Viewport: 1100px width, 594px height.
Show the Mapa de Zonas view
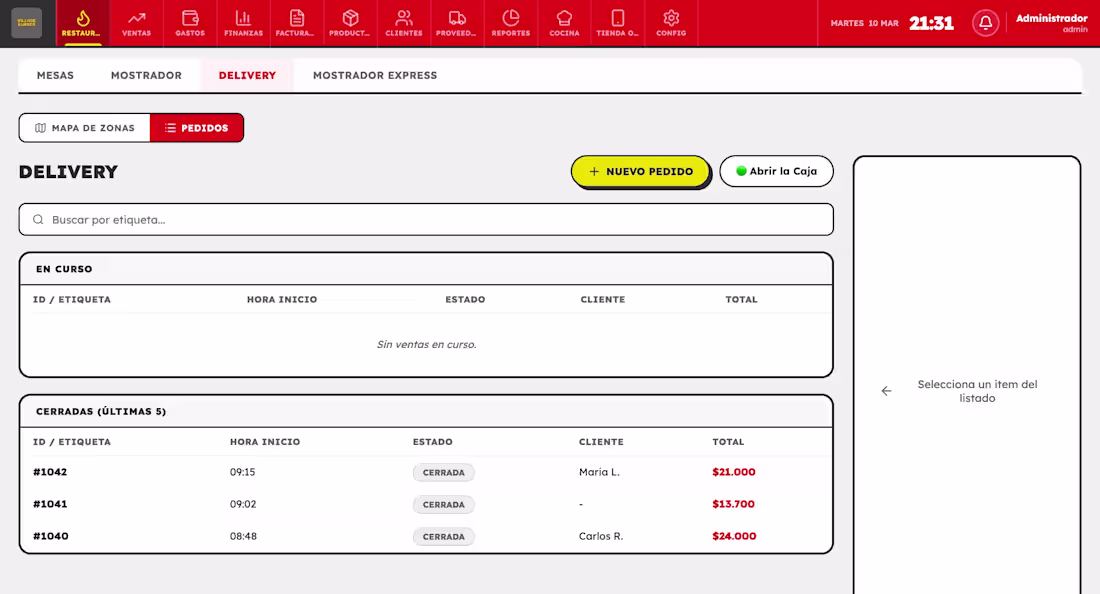tap(85, 128)
